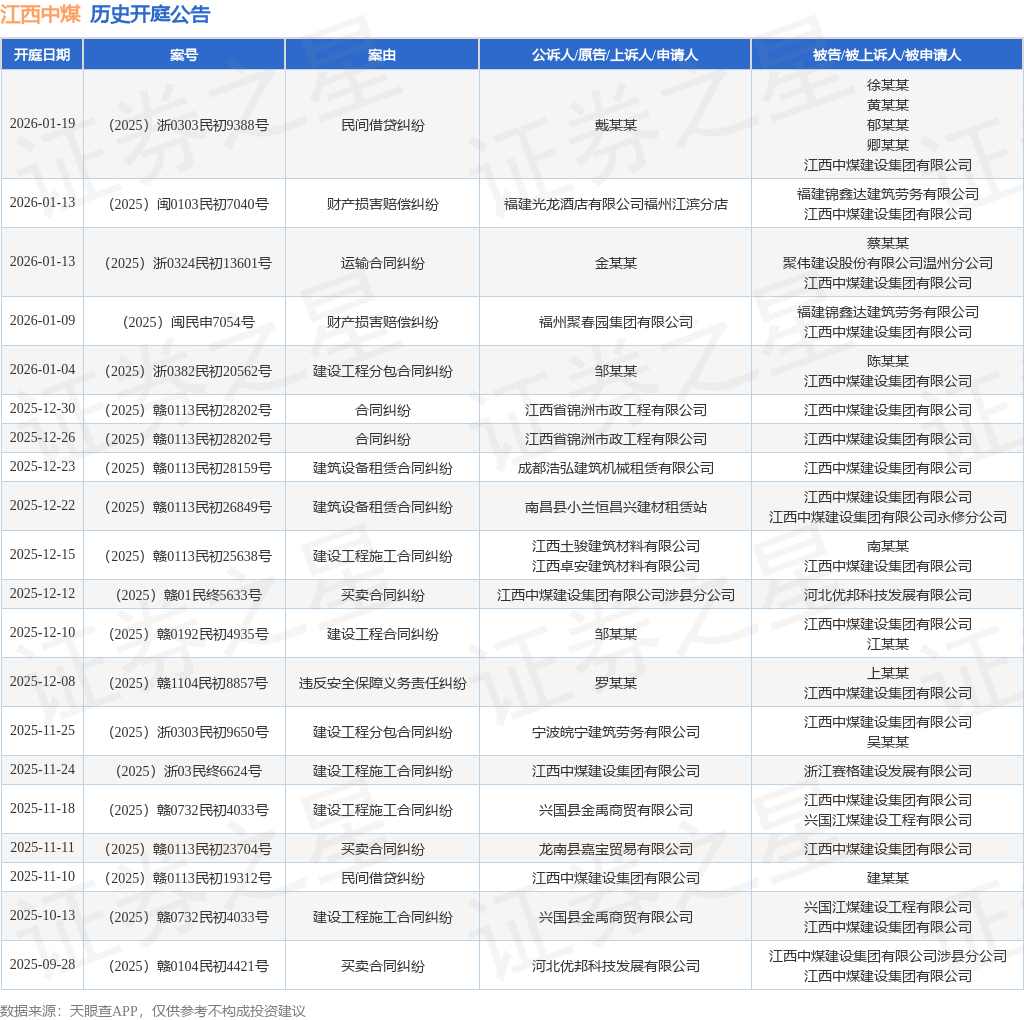Select case number 赣0192民初4935号

[188, 634]
